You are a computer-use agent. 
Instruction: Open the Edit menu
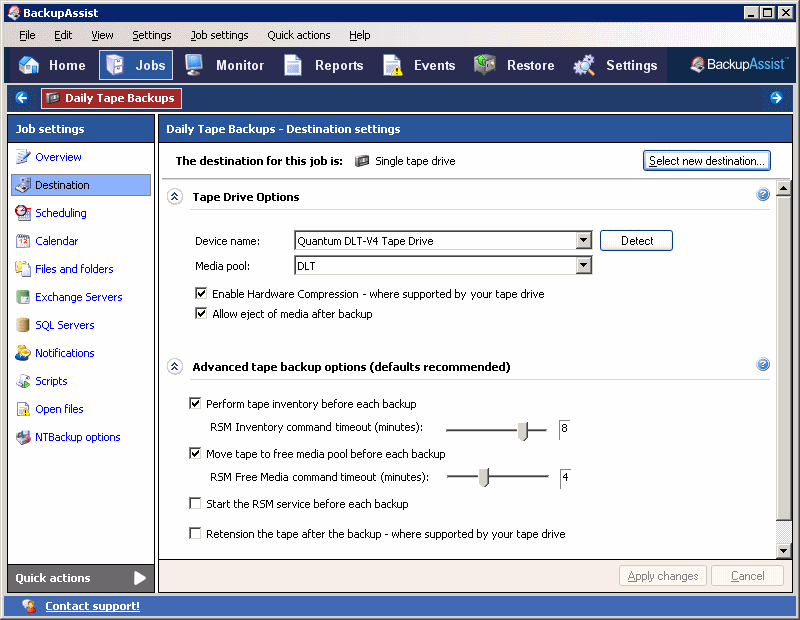[x=63, y=35]
